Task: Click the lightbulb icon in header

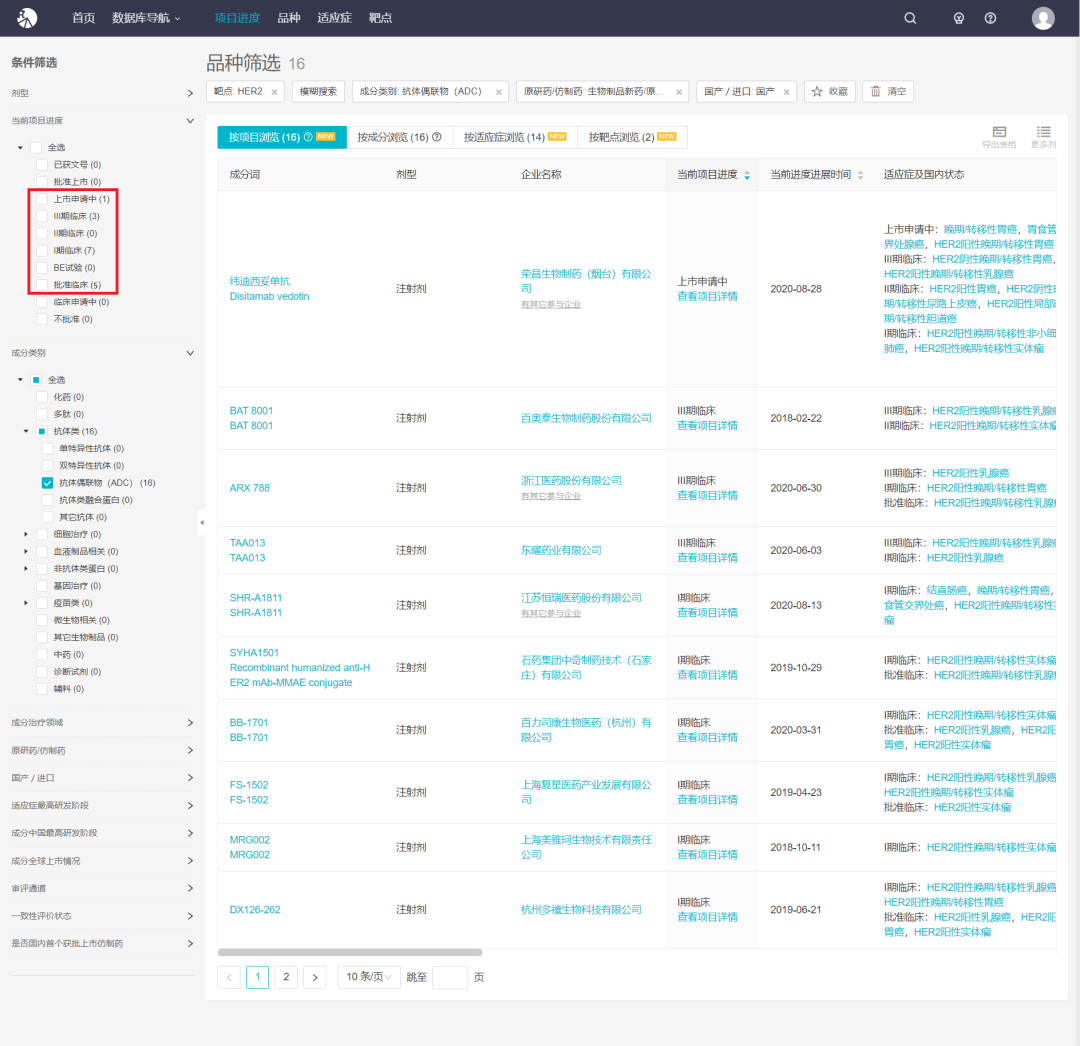Action: coord(959,18)
